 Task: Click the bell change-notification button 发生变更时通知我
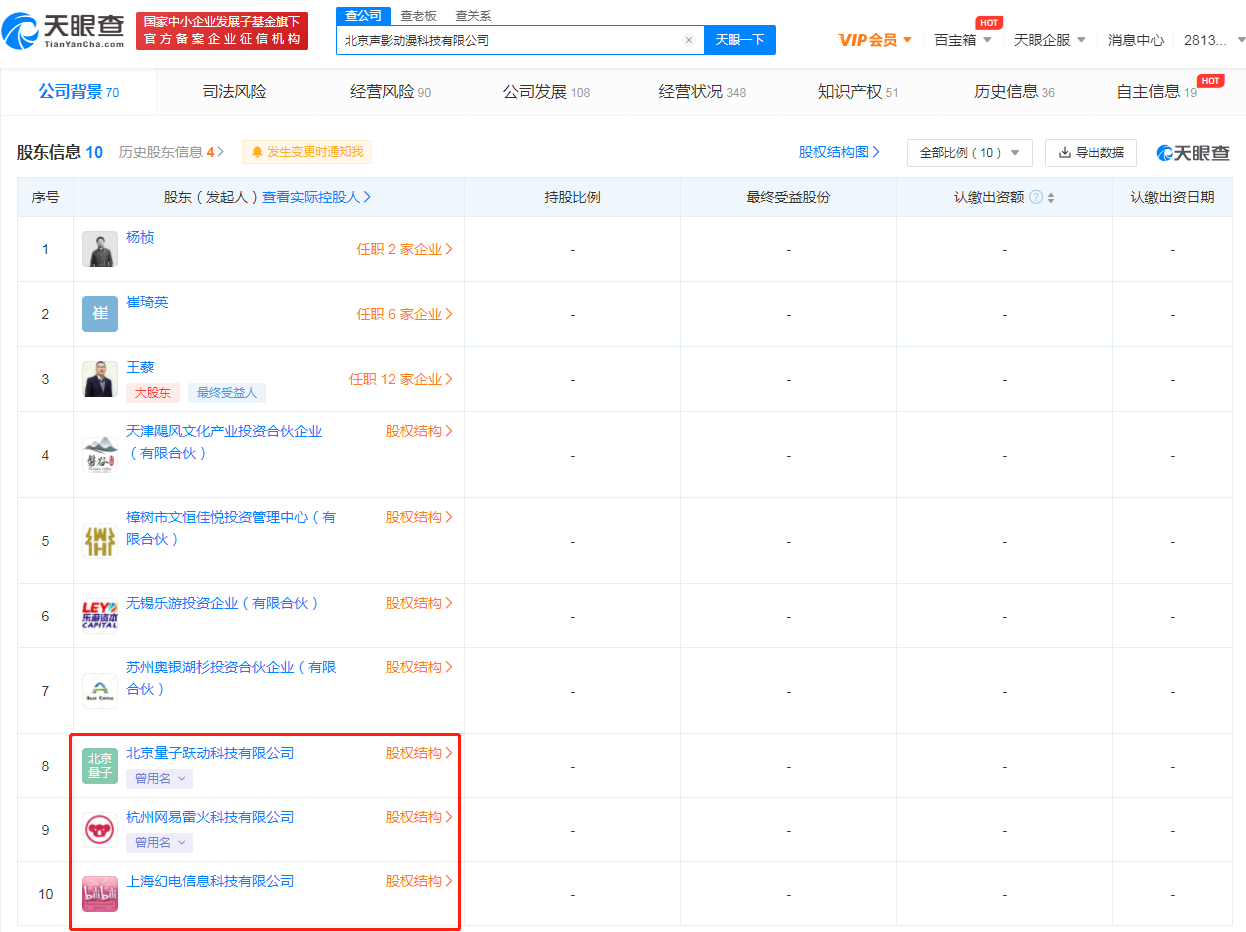click(307, 152)
